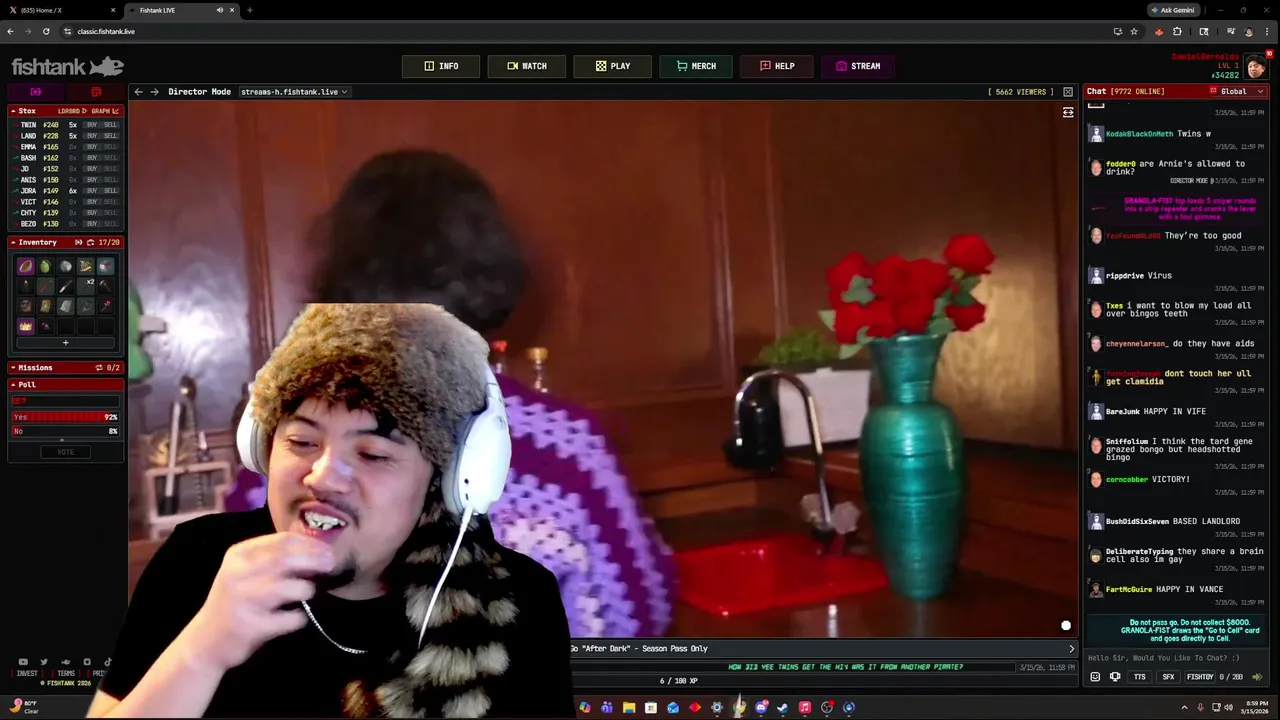Buy LAND stock
Viewport: 1280px width, 720px height.
92,136
